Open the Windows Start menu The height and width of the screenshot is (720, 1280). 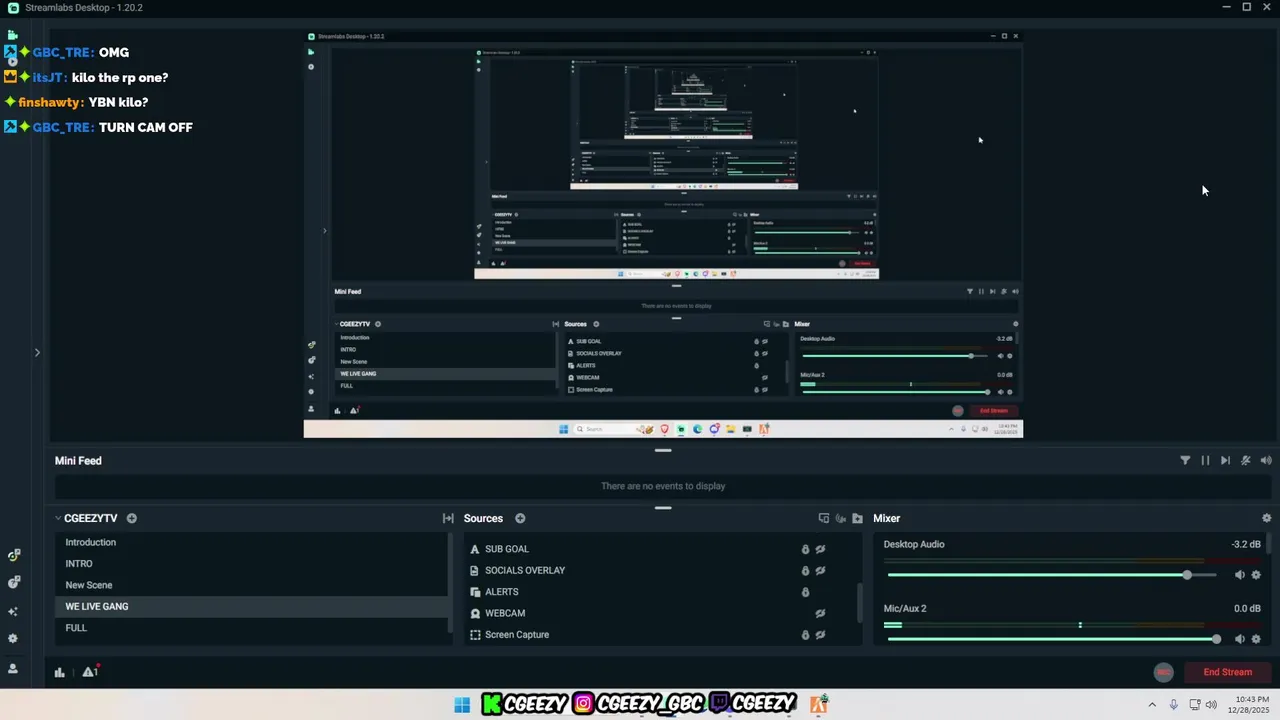click(x=462, y=705)
